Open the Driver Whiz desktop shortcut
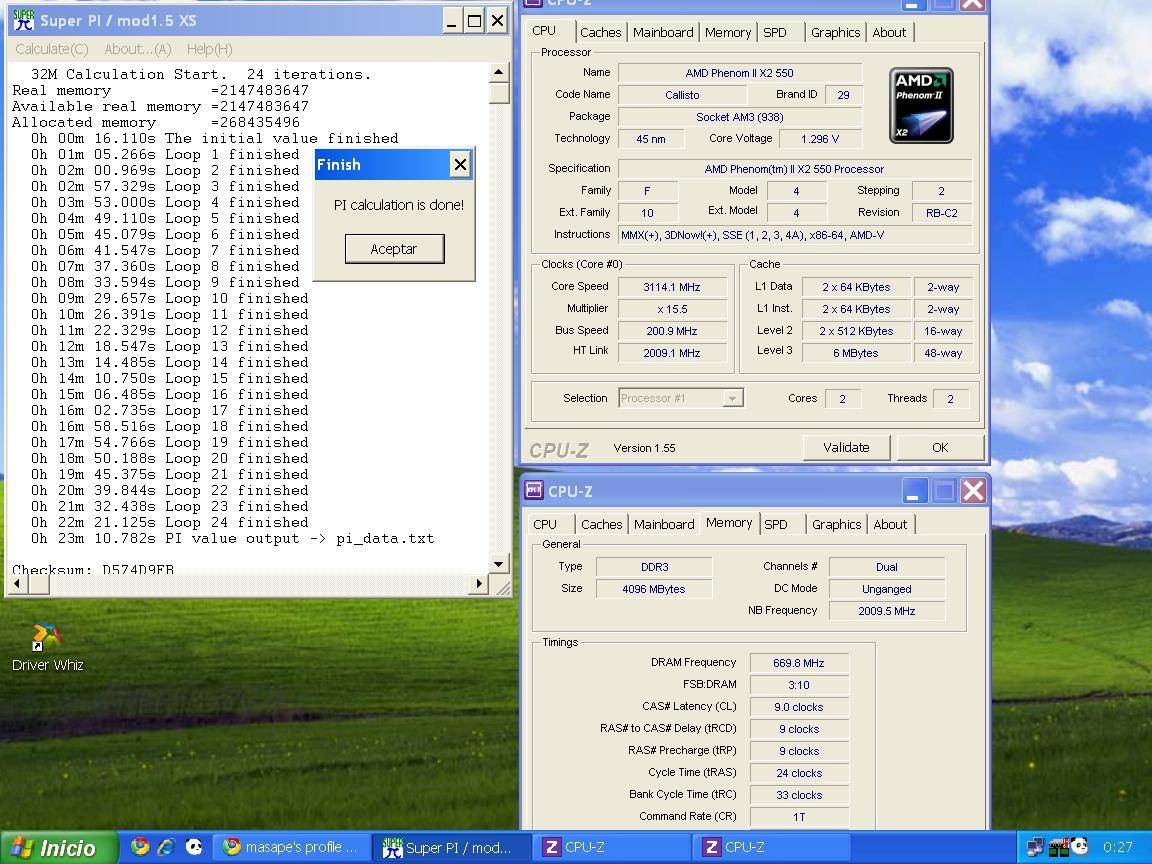This screenshot has height=864, width=1152. [46, 647]
